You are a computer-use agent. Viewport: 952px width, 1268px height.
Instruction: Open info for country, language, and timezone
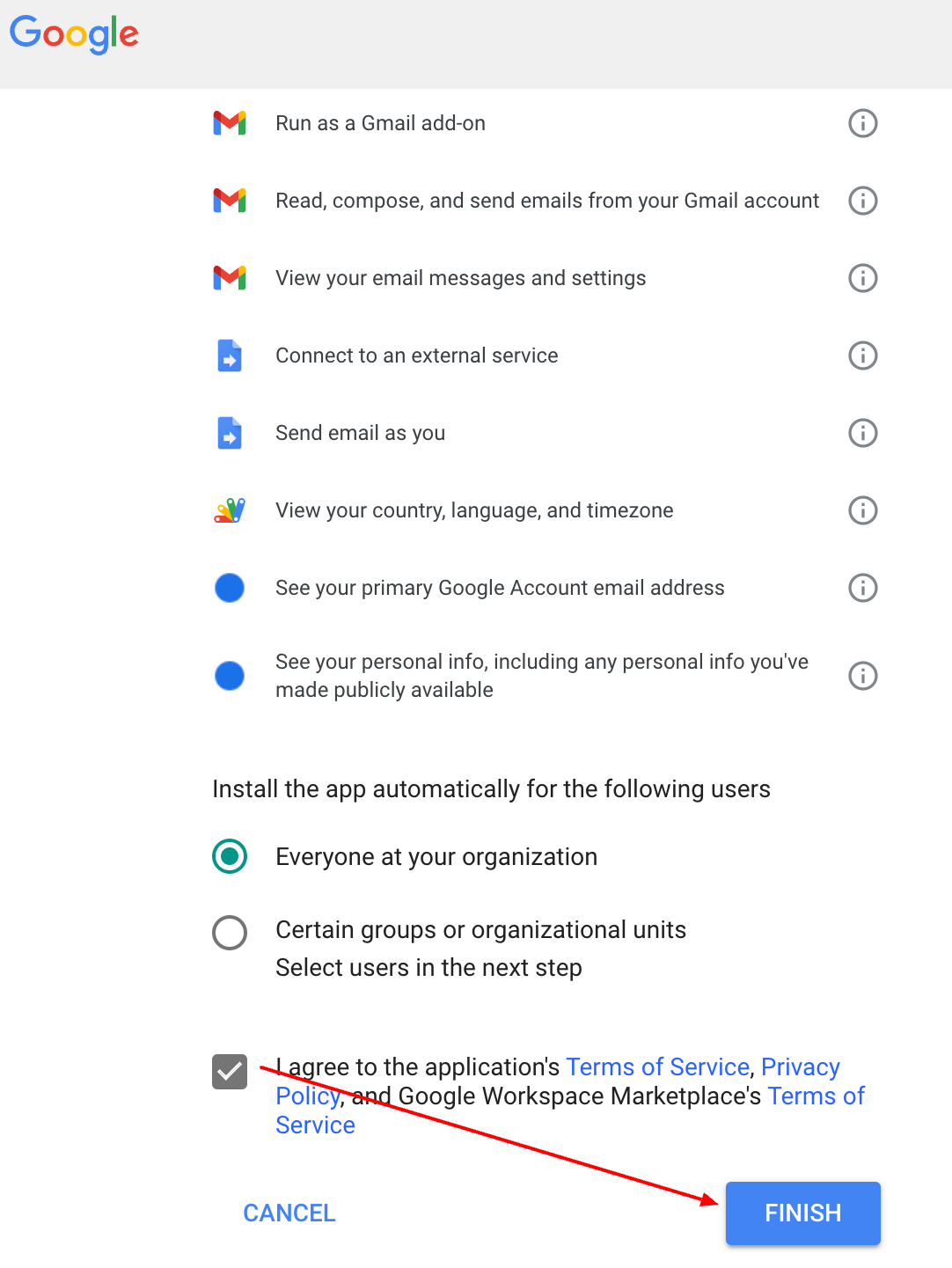(x=862, y=510)
